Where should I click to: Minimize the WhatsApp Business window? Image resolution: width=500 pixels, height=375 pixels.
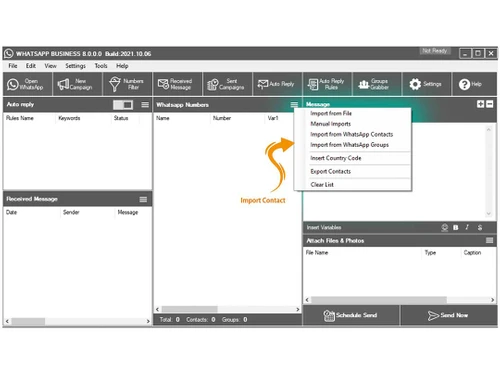tap(465, 54)
